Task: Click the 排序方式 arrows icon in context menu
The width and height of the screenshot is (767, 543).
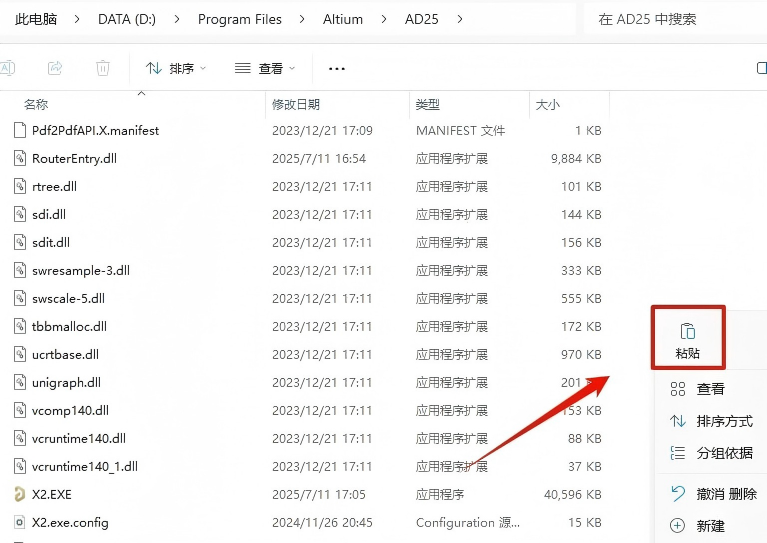Action: (x=678, y=421)
